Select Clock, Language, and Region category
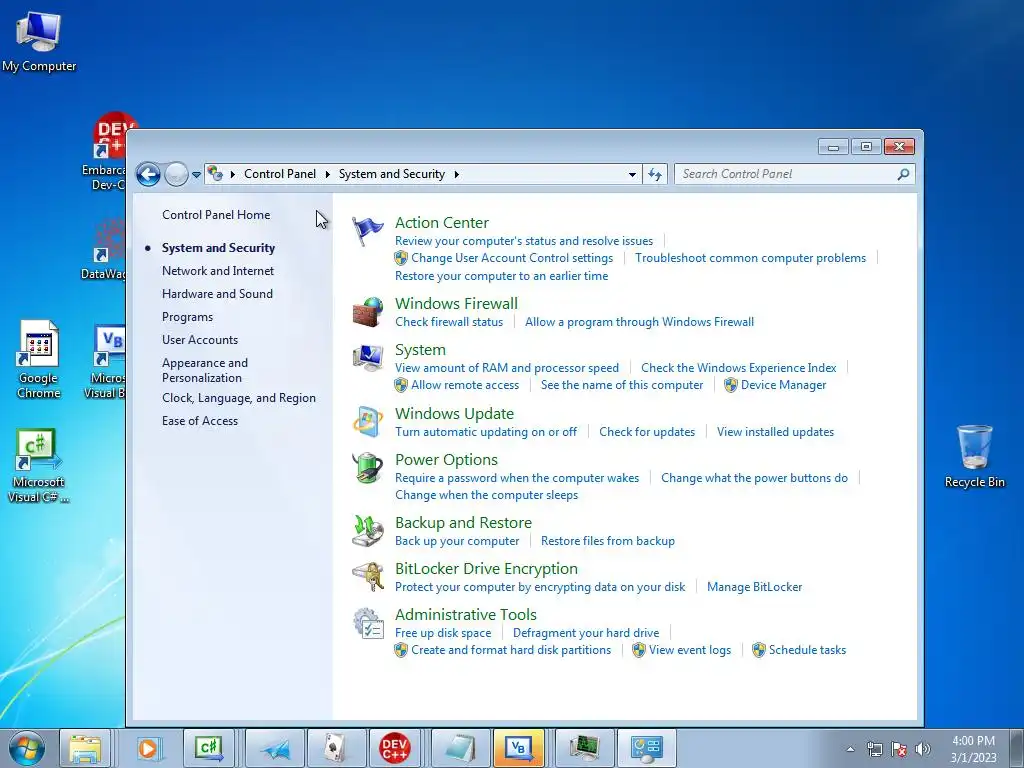Screen dimensions: 1024x768 239,398
